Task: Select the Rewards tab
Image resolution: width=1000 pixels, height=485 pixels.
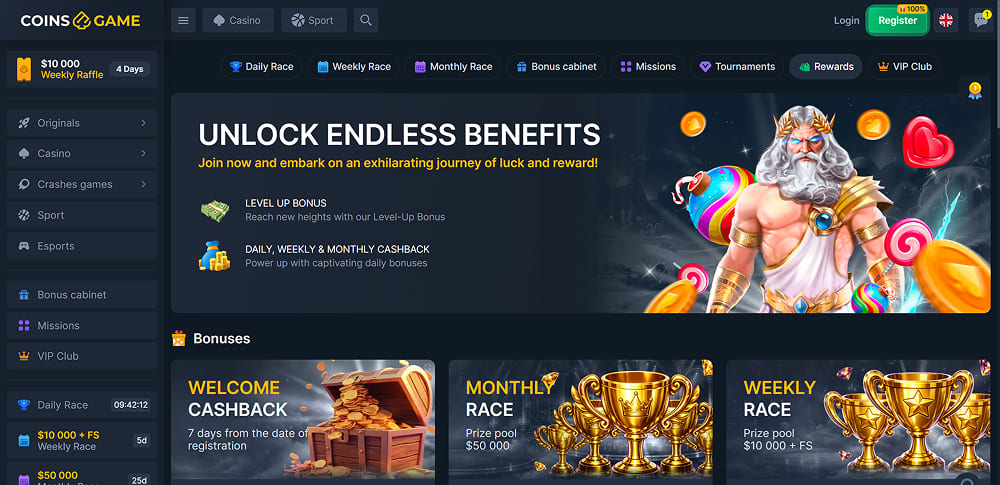Action: click(x=826, y=66)
